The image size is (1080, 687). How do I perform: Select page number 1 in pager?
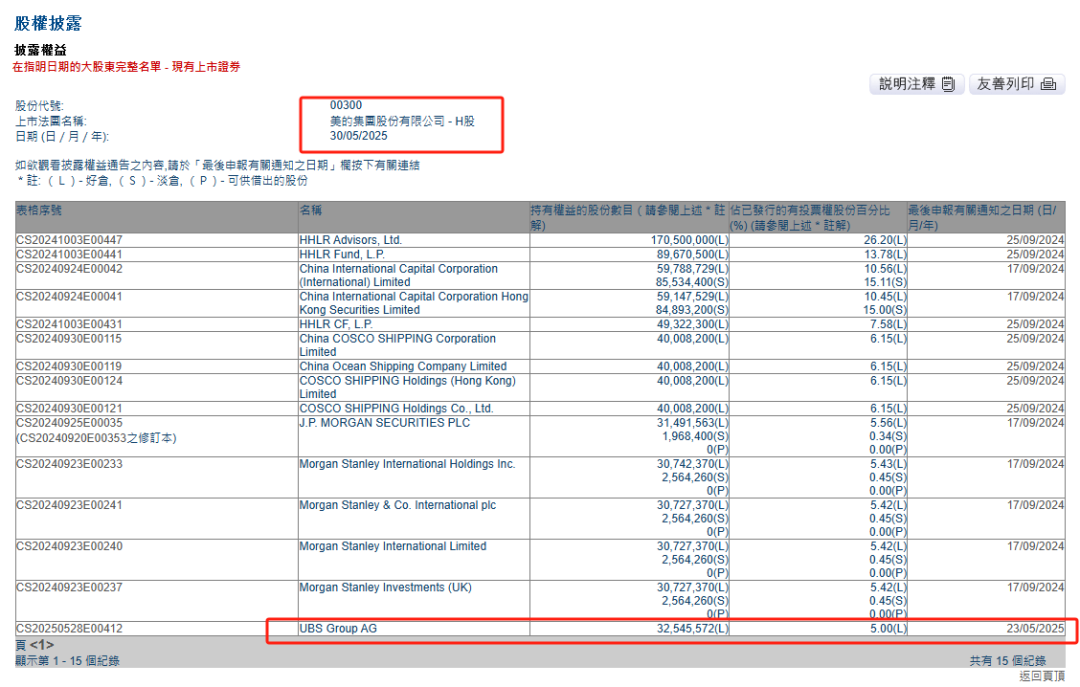(41, 646)
